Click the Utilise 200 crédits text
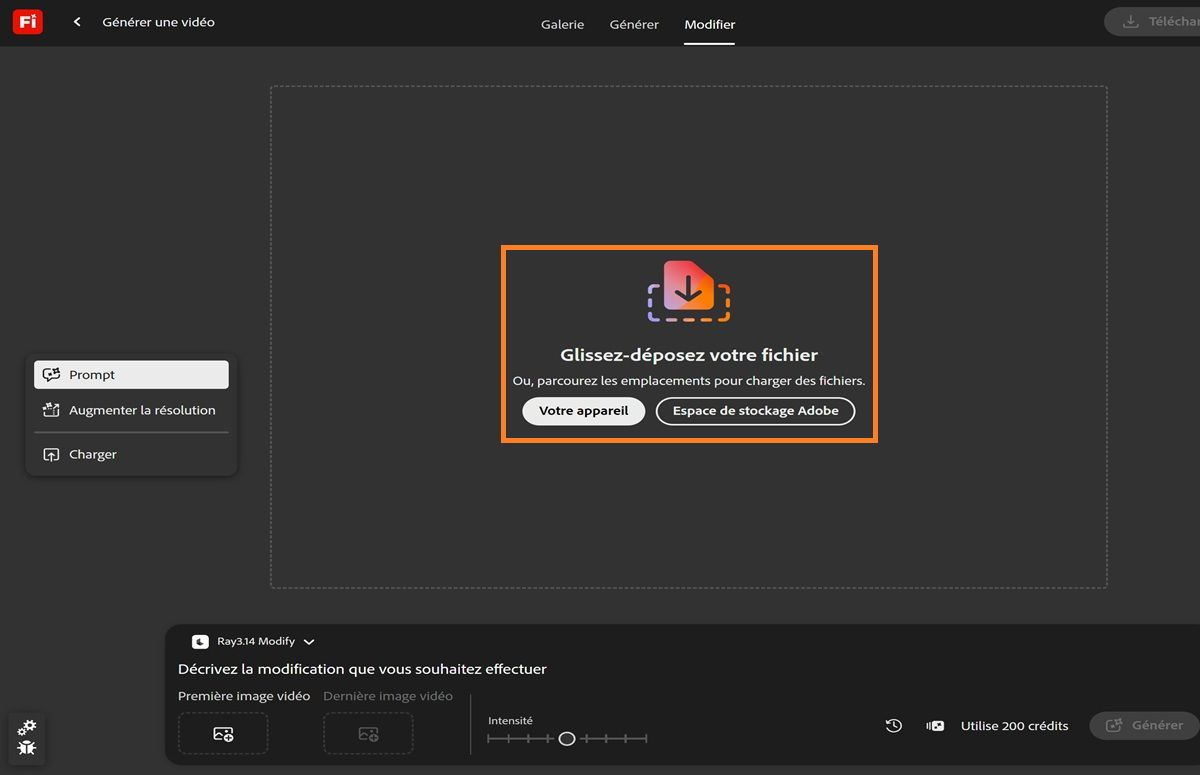Image resolution: width=1200 pixels, height=775 pixels. (x=1014, y=726)
